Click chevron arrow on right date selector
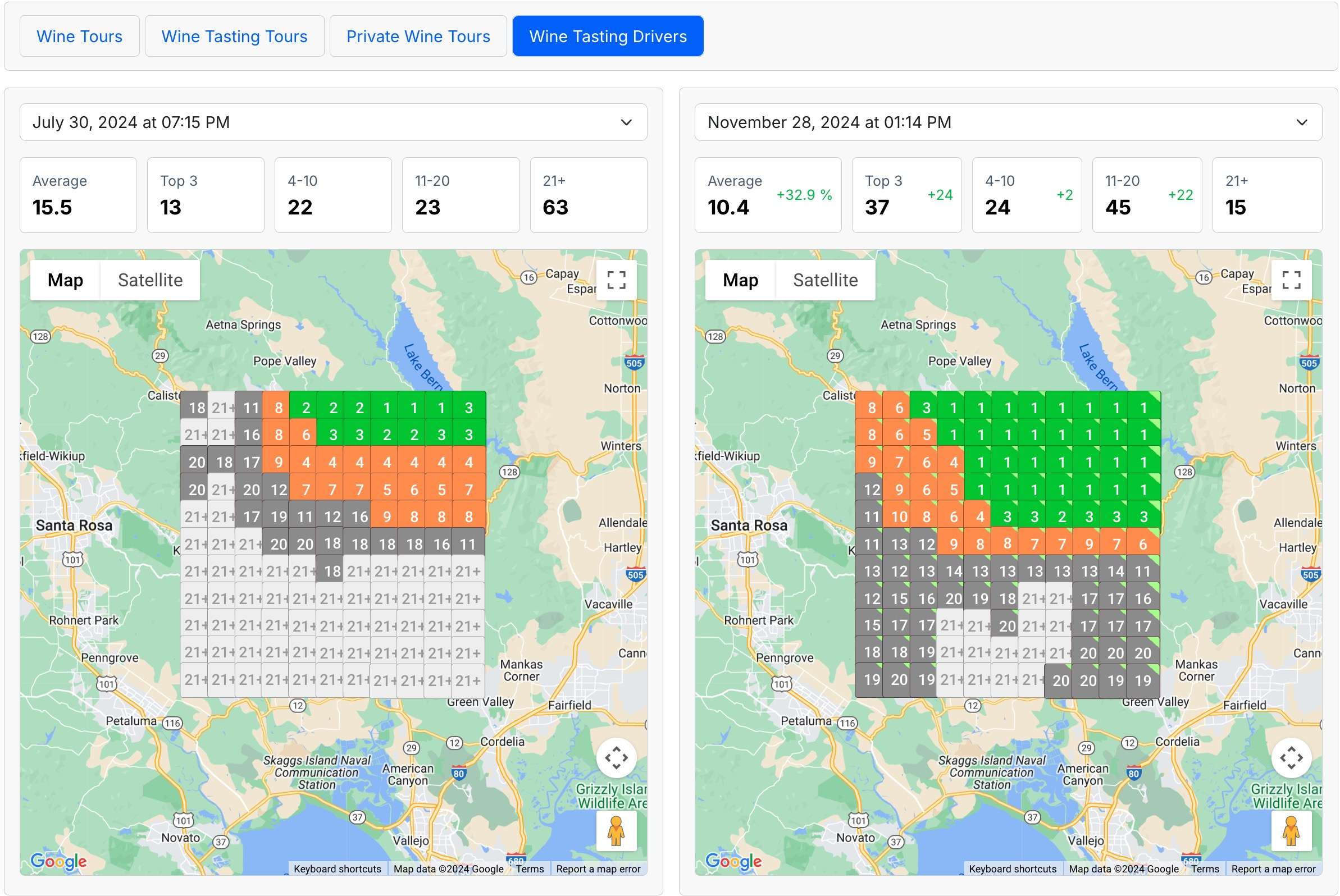Viewport: 1340px width, 896px height. tap(1302, 122)
